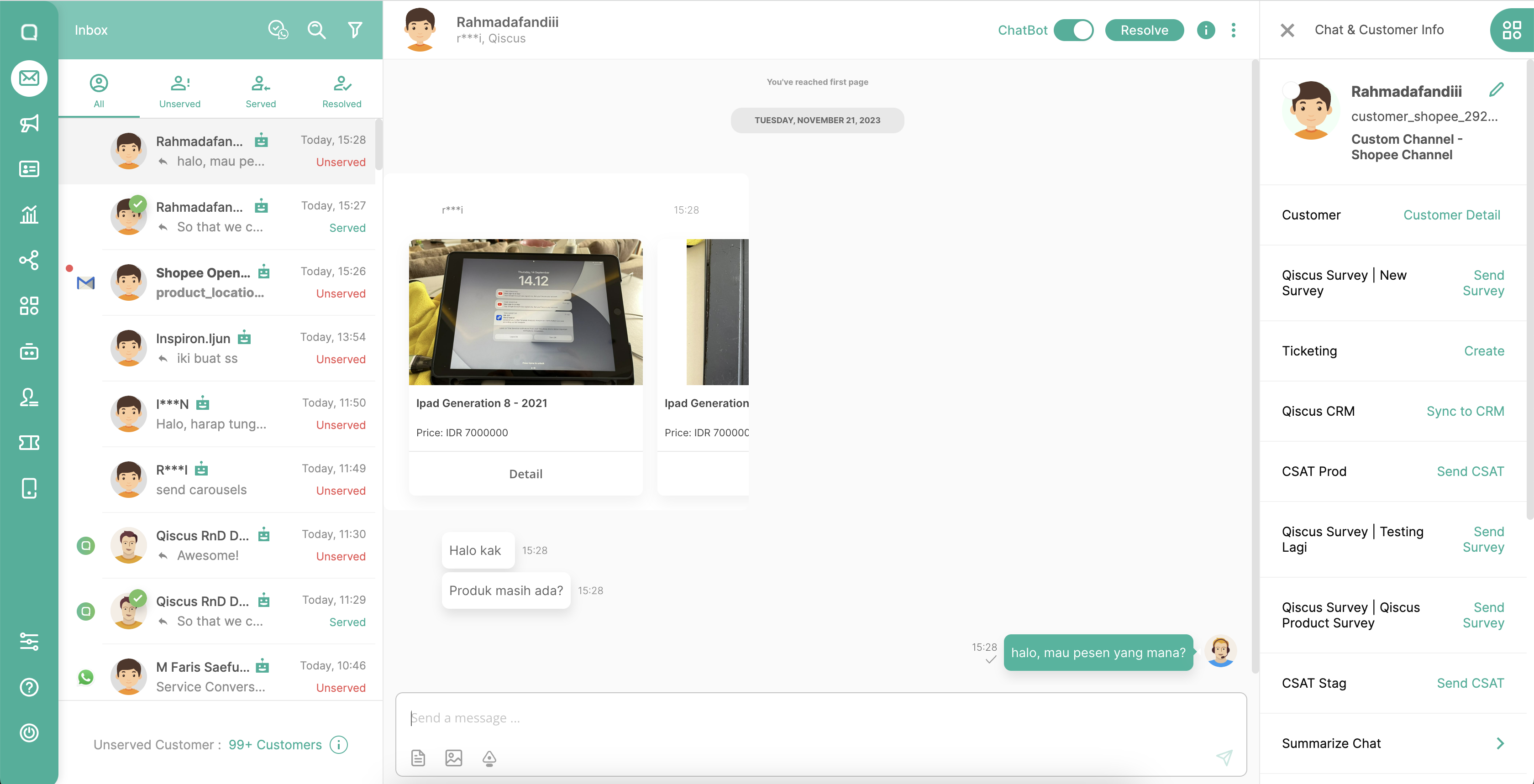Open the agent management icon in sidebar
The width and height of the screenshot is (1534, 784).
tap(29, 397)
